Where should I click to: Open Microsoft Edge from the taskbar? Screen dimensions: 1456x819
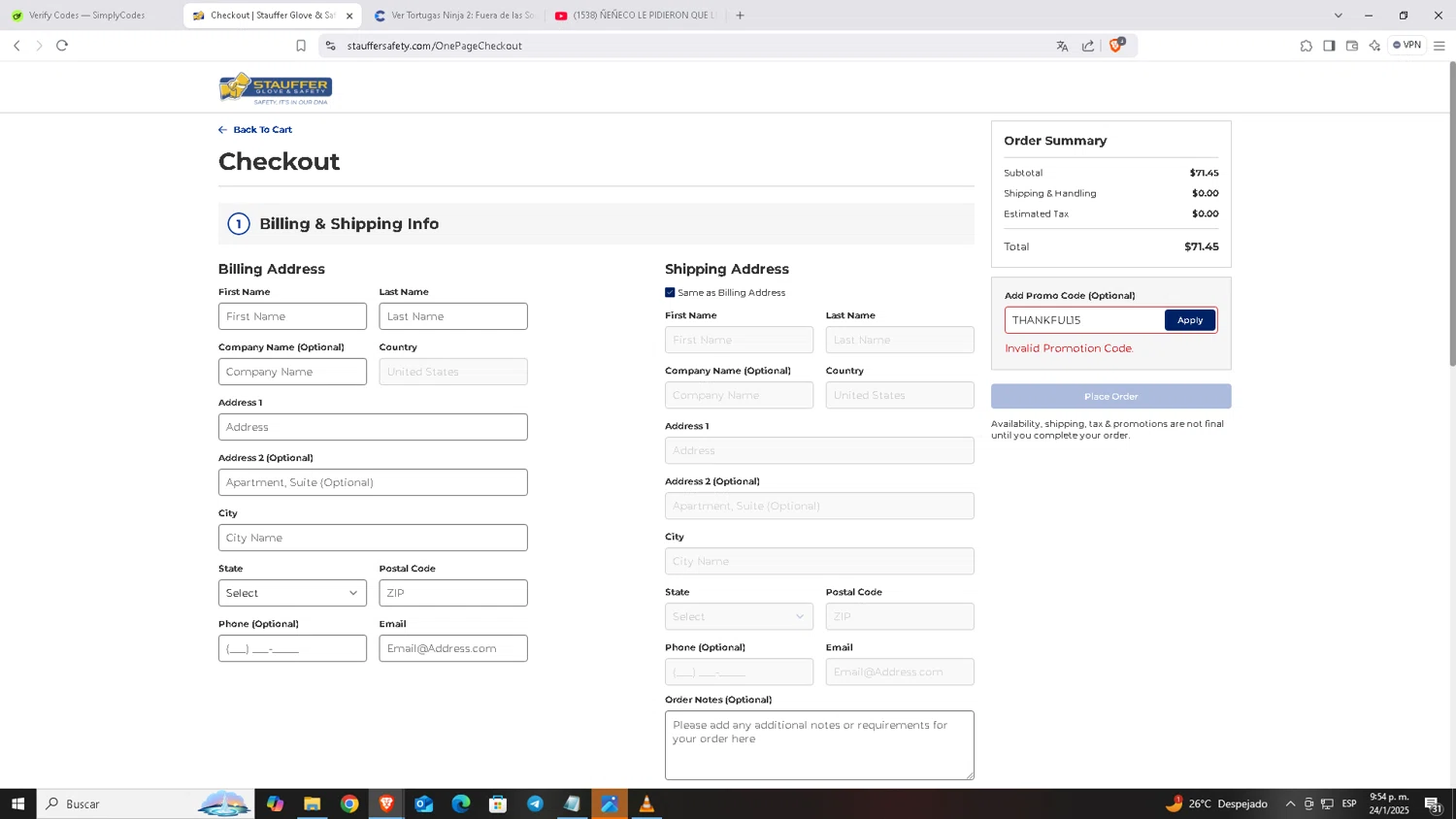pos(461,803)
